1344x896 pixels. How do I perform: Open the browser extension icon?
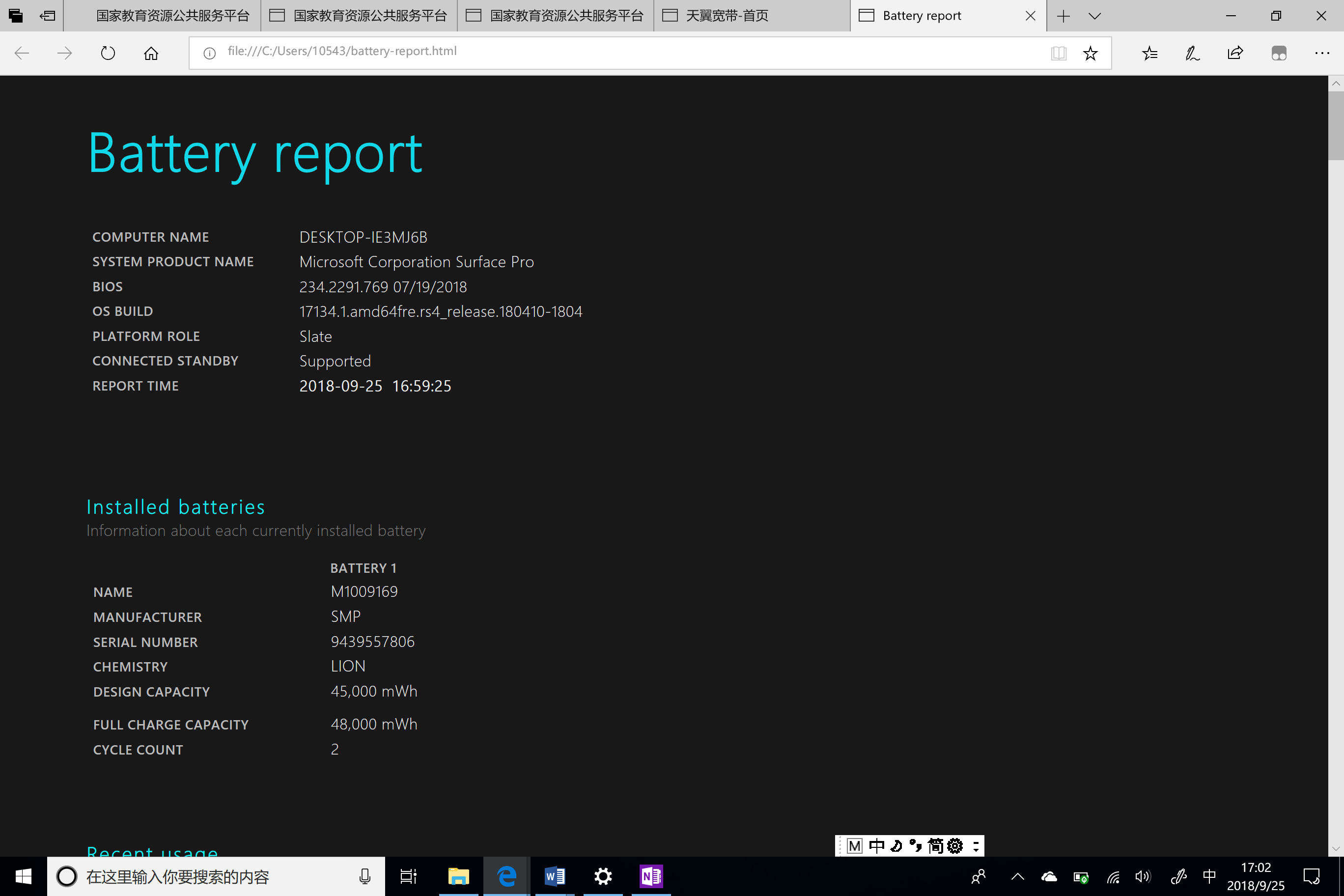(1279, 53)
